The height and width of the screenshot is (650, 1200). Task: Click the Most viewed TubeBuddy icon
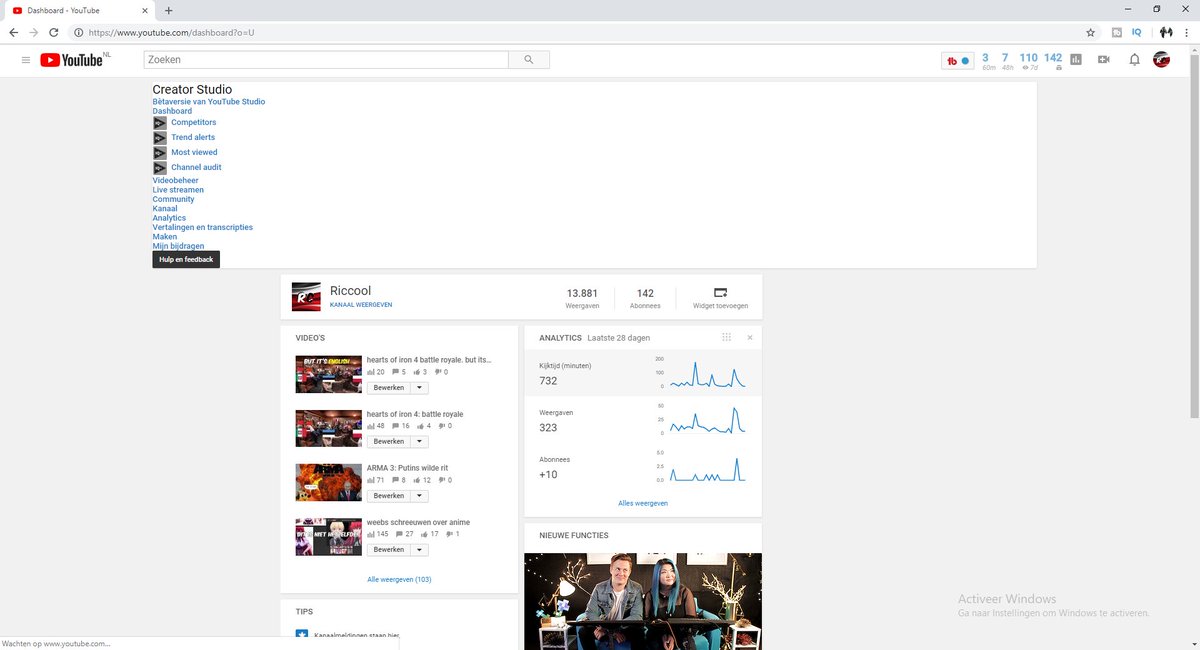coord(160,152)
